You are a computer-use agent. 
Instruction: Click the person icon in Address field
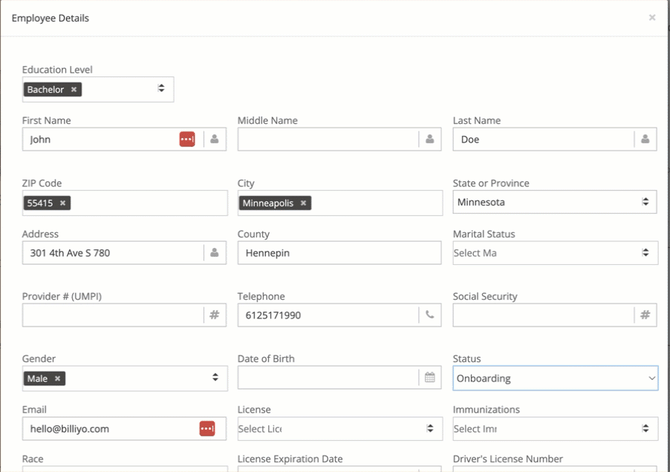tap(214, 253)
